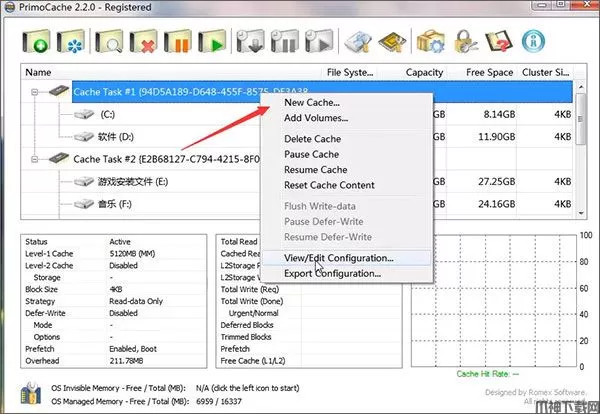Click the 24.16GB free space cell
The image size is (600, 414).
tap(496, 204)
